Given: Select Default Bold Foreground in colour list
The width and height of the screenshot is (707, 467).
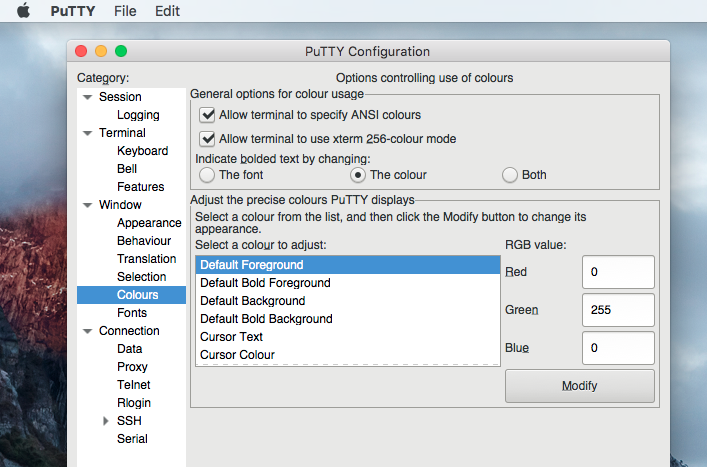Looking at the screenshot, I should pos(265,283).
